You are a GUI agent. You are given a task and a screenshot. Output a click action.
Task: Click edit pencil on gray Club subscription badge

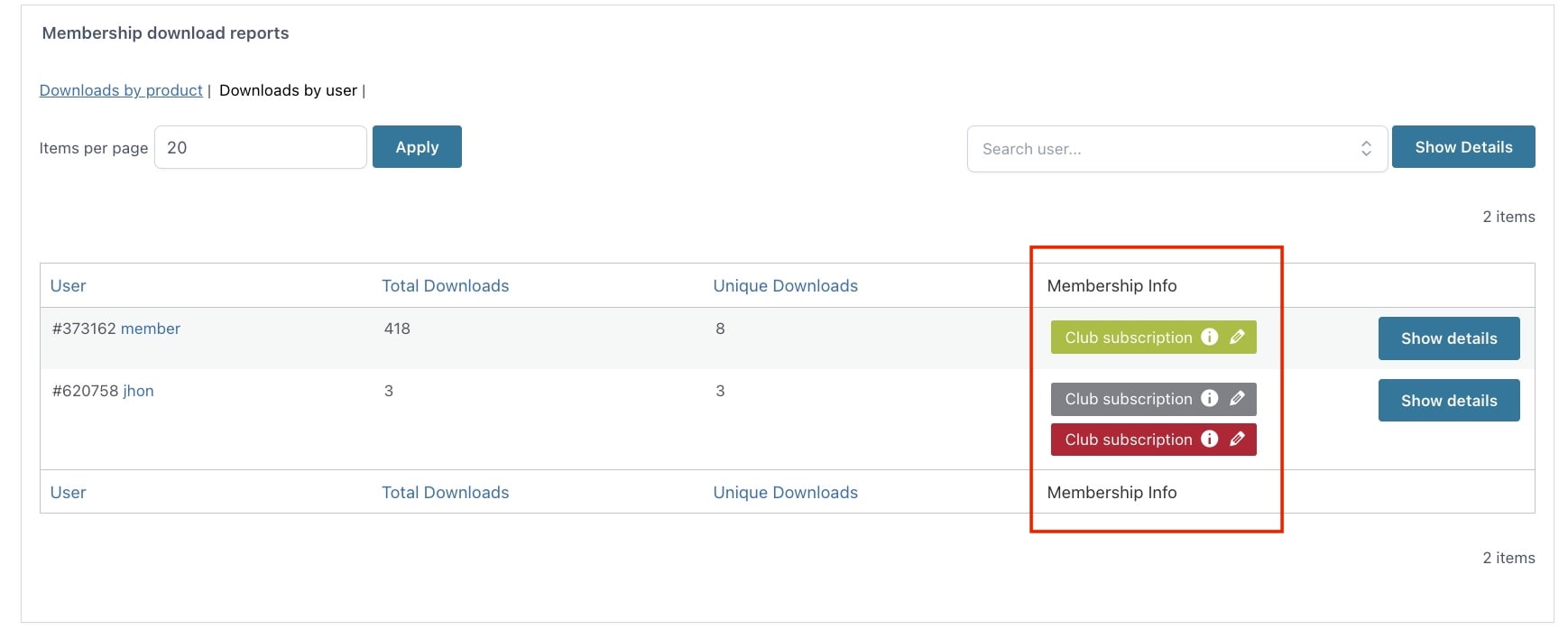tap(1237, 398)
